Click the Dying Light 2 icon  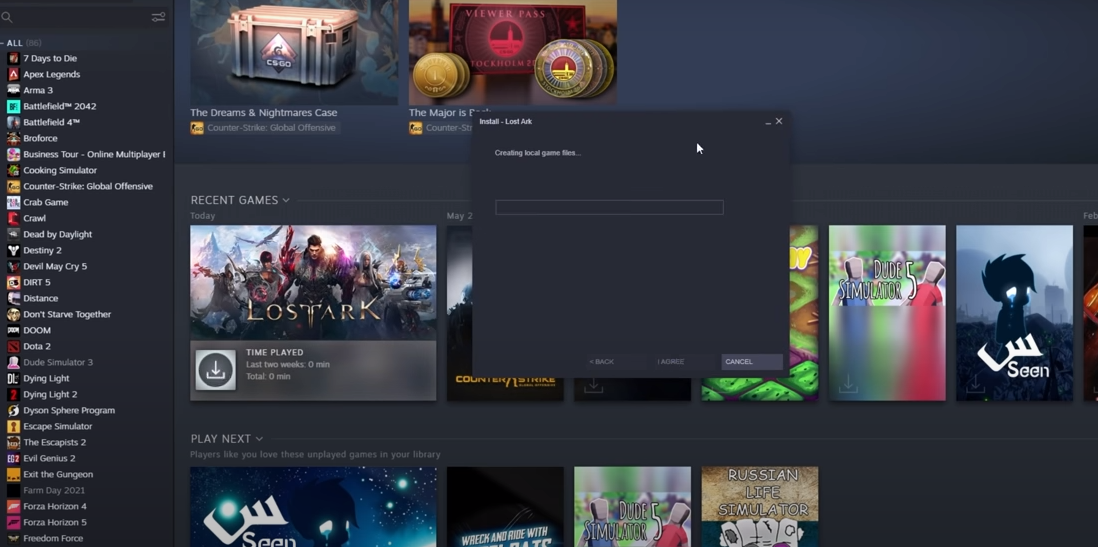point(13,394)
